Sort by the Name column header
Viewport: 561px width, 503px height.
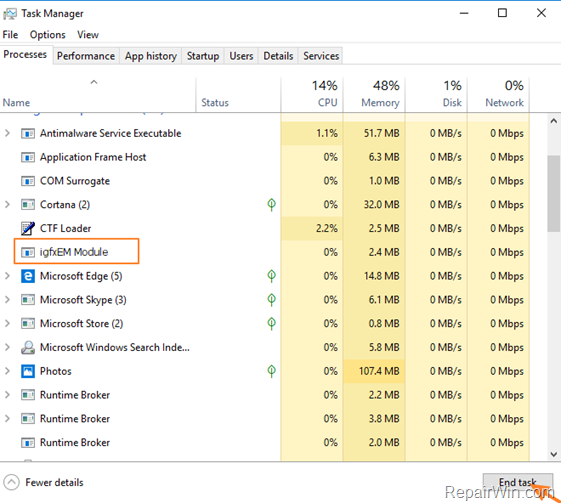coord(98,95)
